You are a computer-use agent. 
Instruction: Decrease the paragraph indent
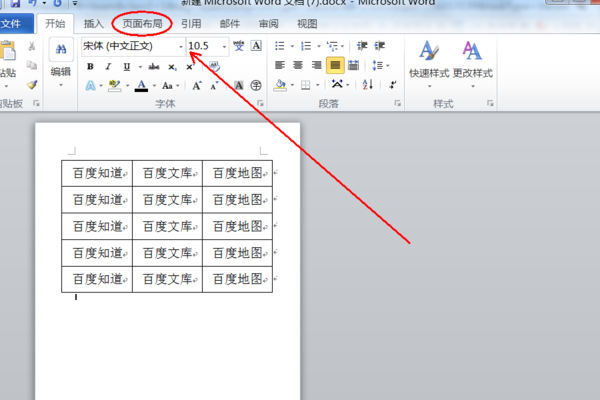pyautogui.click(x=362, y=46)
